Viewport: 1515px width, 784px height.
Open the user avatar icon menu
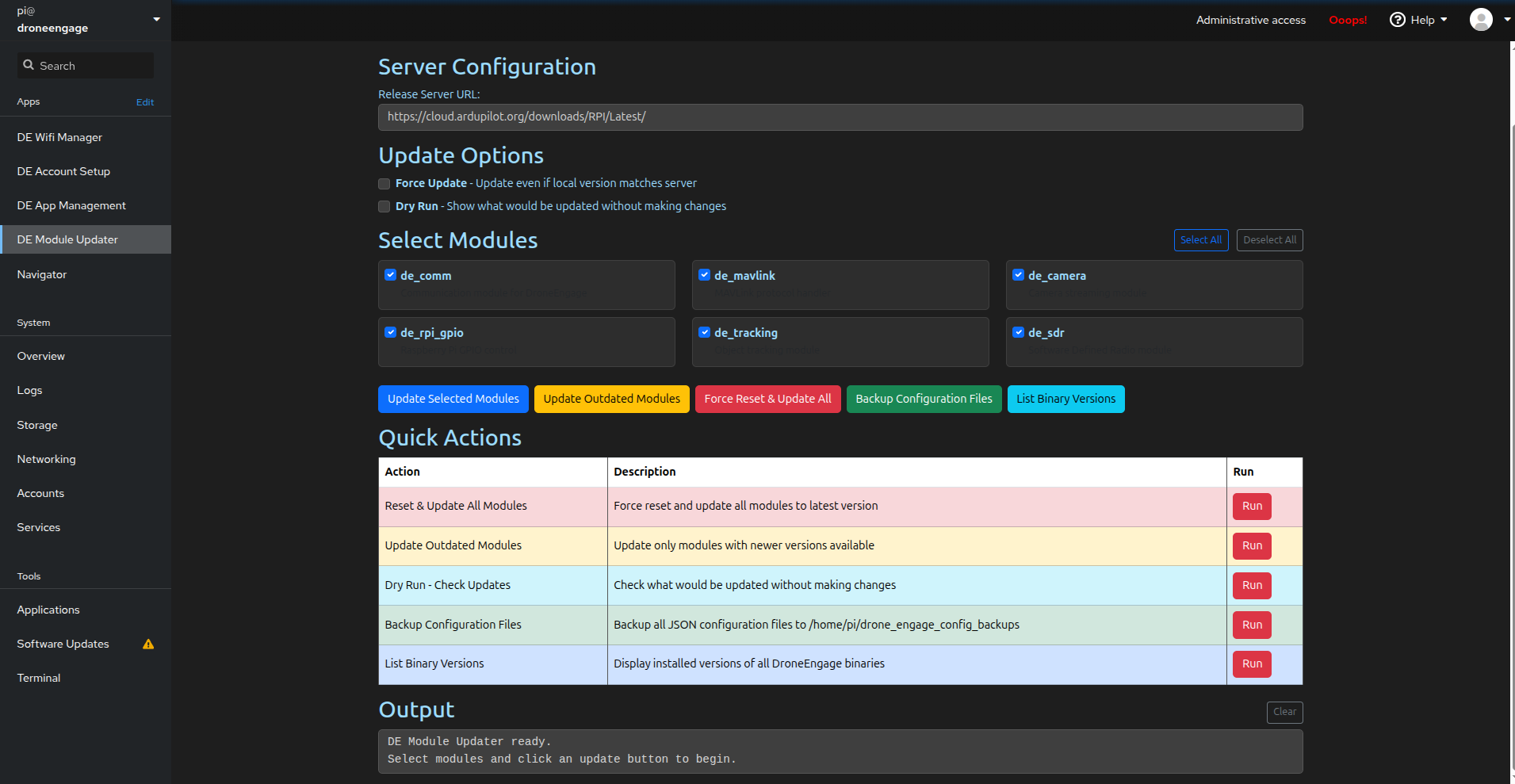point(1481,19)
